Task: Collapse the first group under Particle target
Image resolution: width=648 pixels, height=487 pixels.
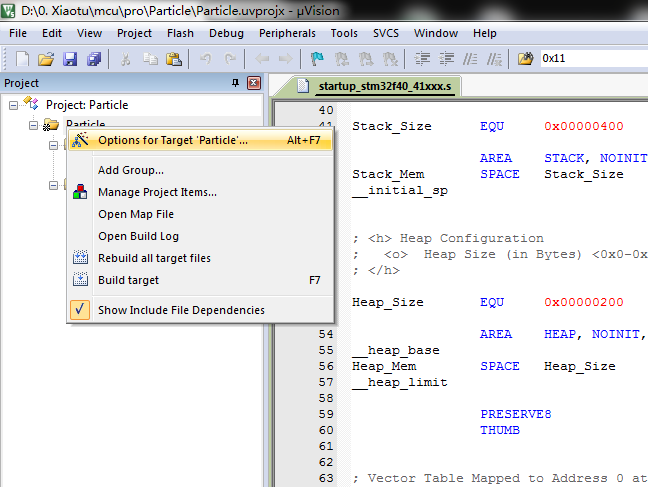Action: [53, 146]
